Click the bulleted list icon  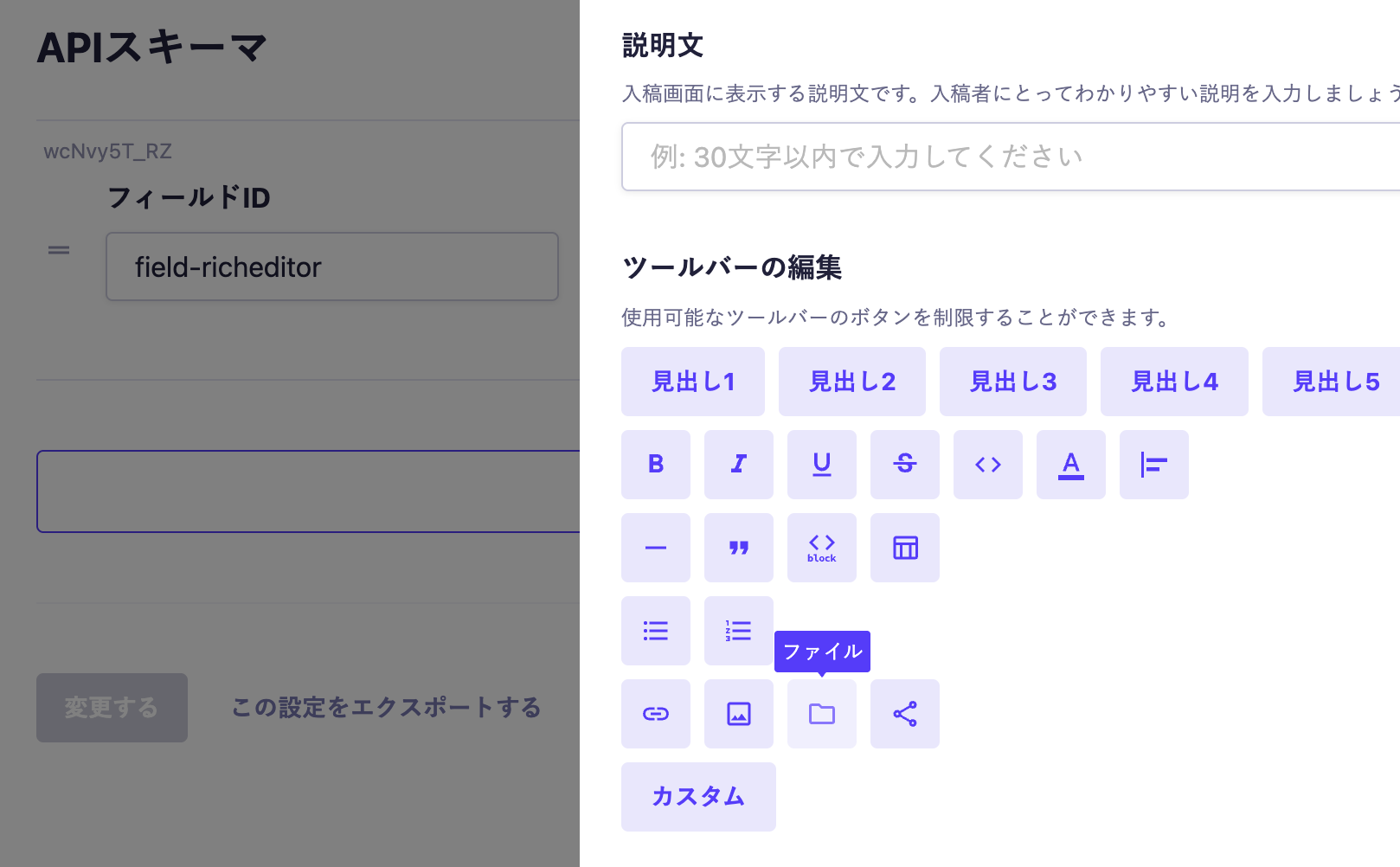tap(655, 631)
